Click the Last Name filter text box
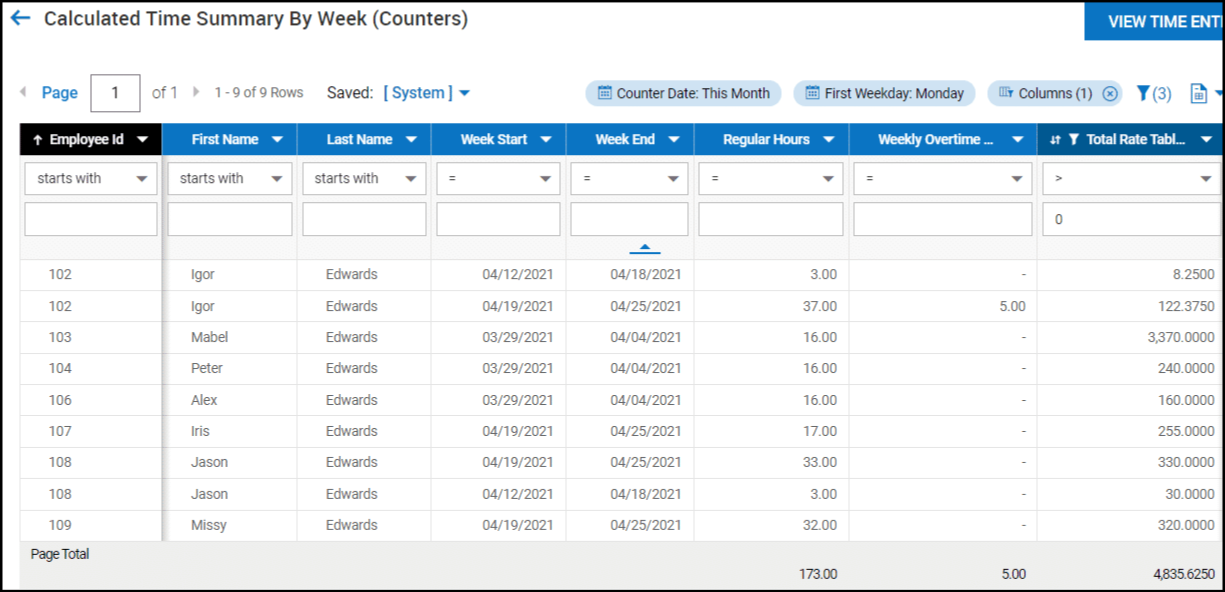Image resolution: width=1225 pixels, height=592 pixels. coord(364,219)
